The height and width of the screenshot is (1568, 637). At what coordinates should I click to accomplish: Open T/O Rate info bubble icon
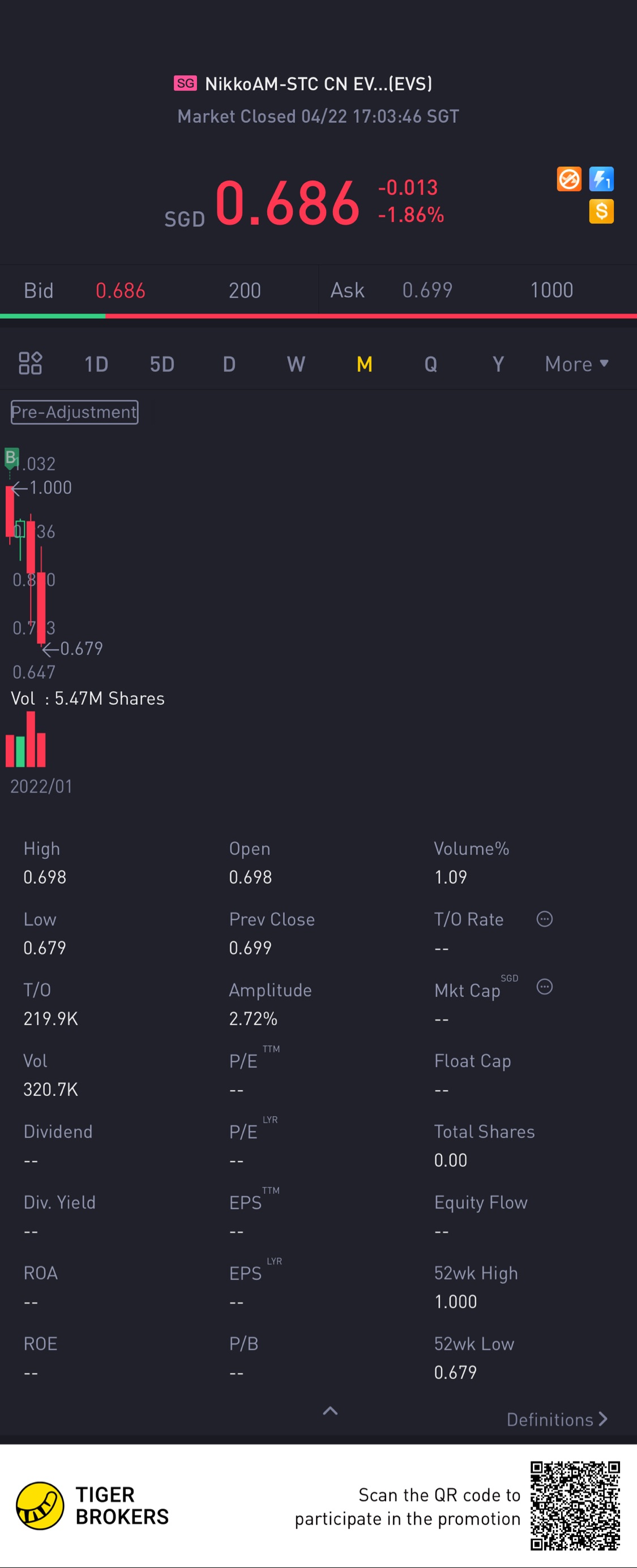(545, 919)
